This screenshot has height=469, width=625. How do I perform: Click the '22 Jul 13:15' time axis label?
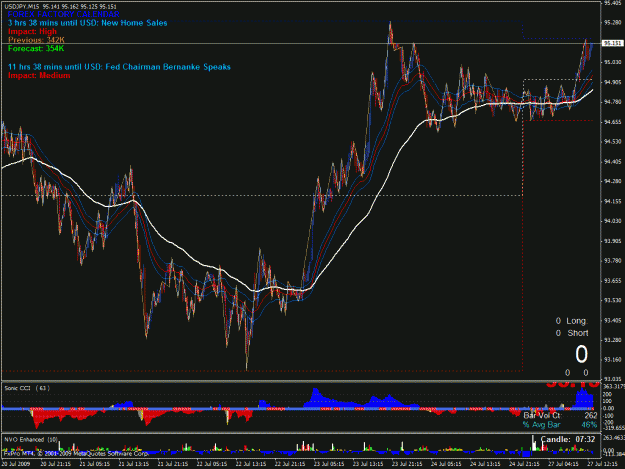pos(251,464)
